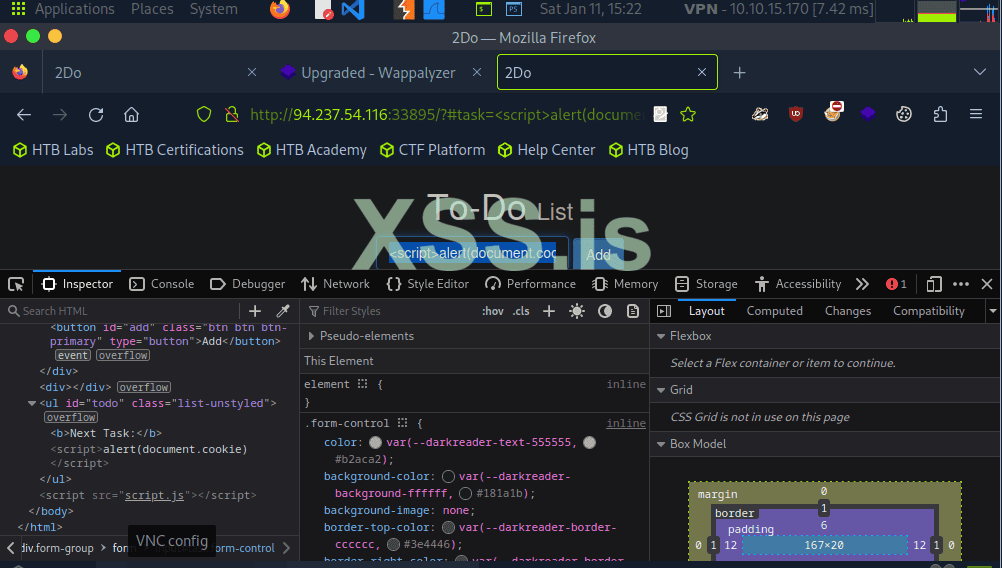1002x568 pixels.
Task: Click the #181a1b background color swatch
Action: [465, 493]
